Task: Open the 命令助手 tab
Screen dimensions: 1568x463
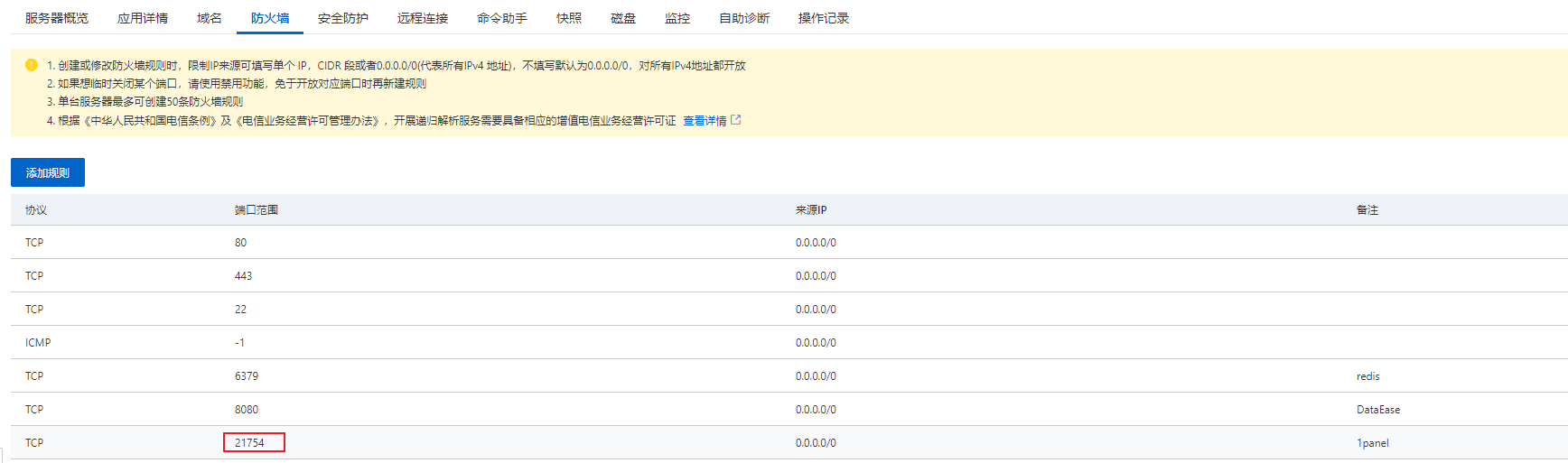Action: click(502, 18)
